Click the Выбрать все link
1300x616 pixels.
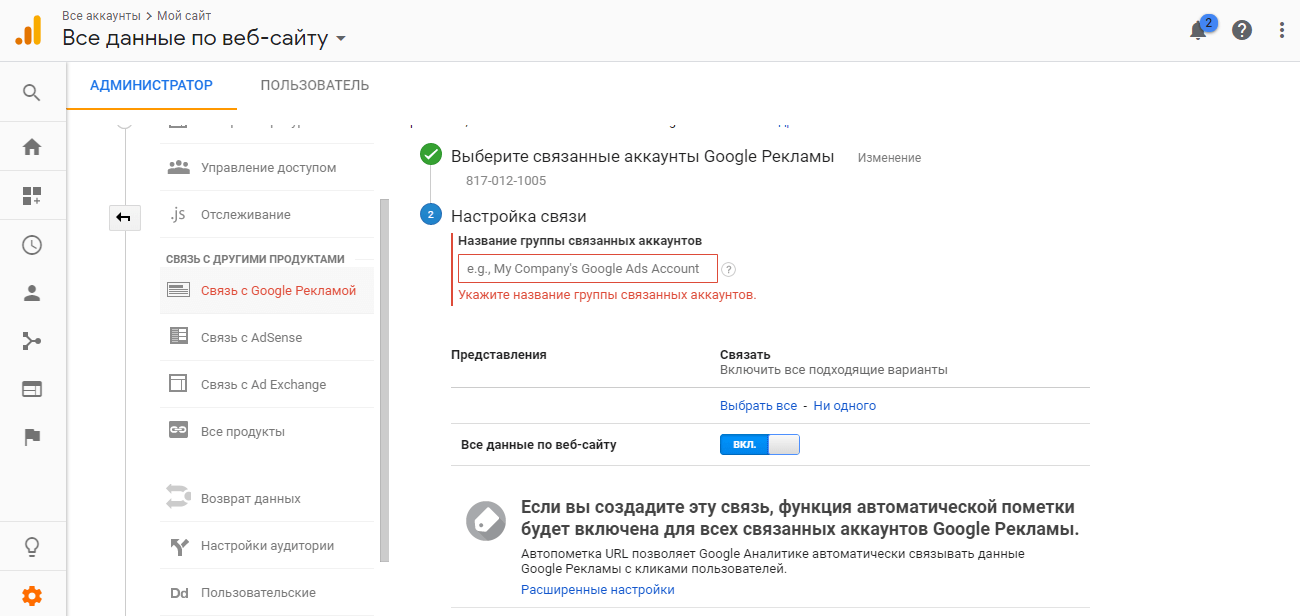760,406
